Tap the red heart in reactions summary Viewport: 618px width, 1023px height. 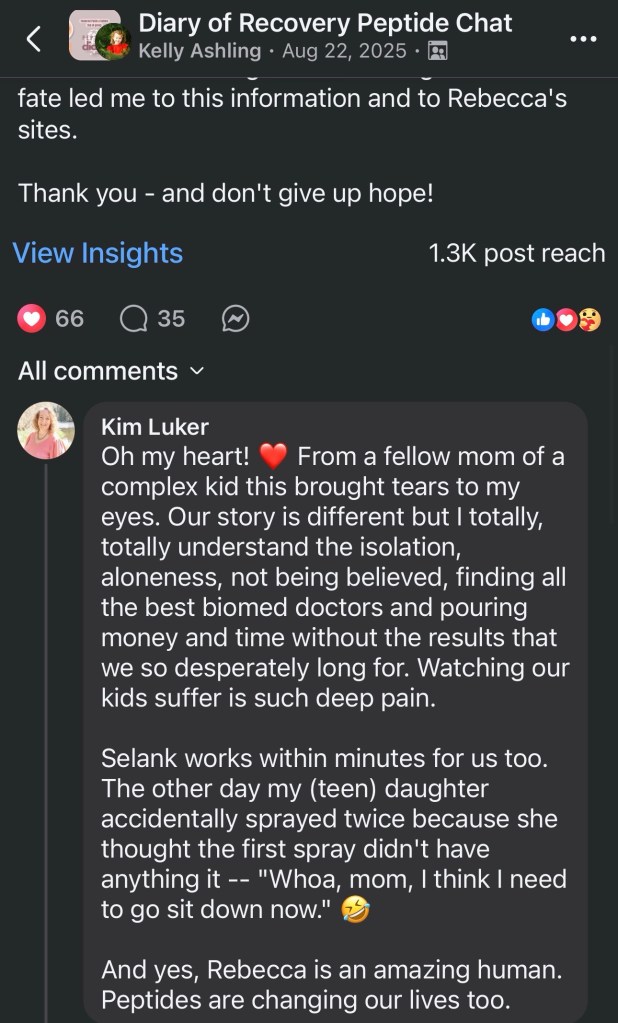coord(567,320)
